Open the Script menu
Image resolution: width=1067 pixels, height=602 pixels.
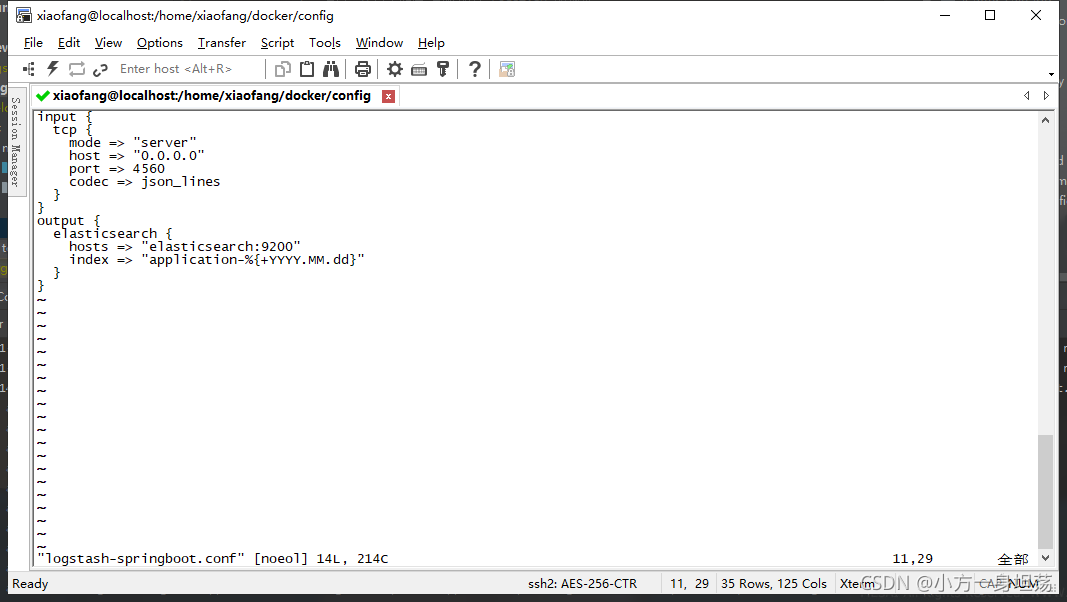pos(278,43)
